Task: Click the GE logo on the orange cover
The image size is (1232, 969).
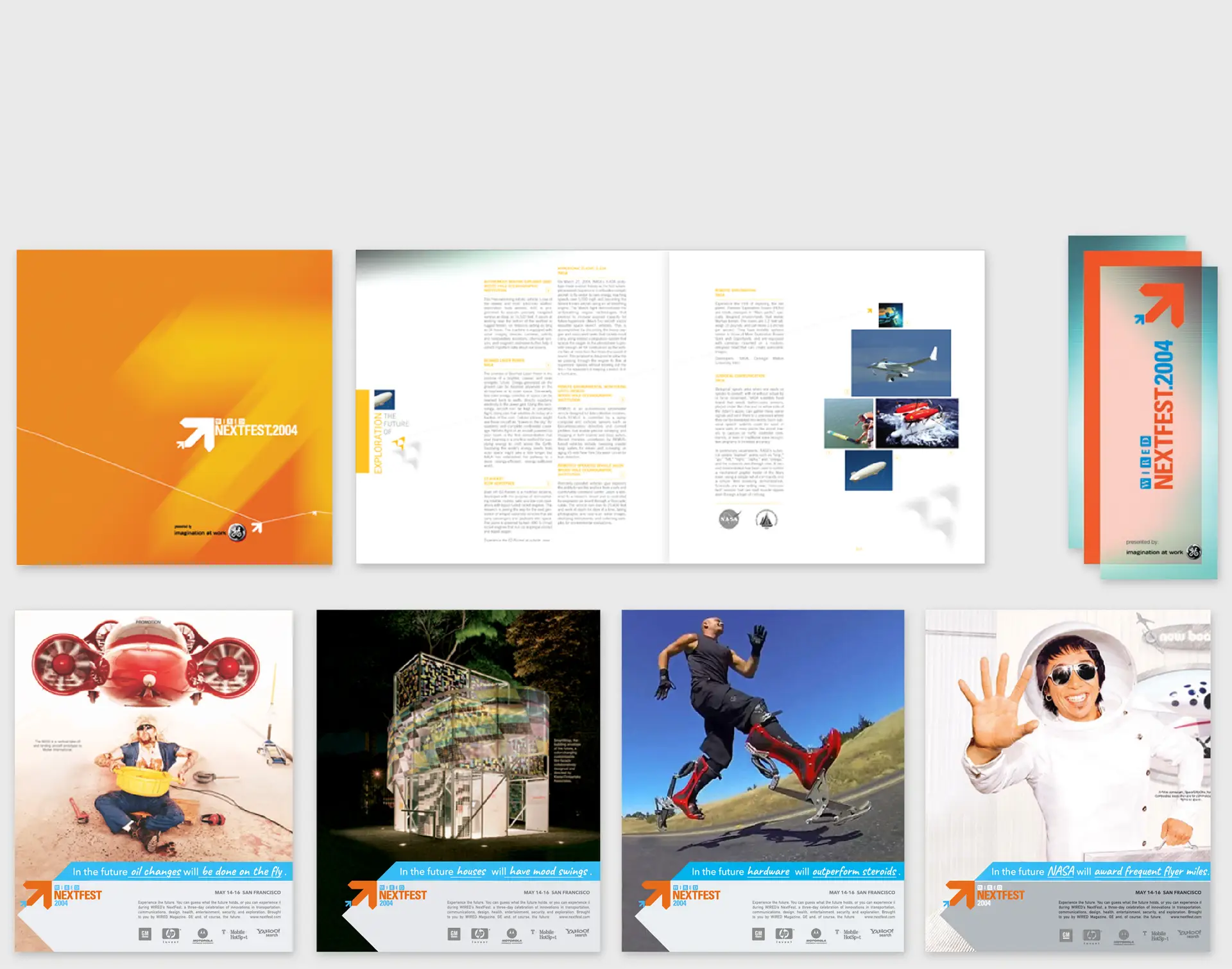Action: (x=237, y=532)
